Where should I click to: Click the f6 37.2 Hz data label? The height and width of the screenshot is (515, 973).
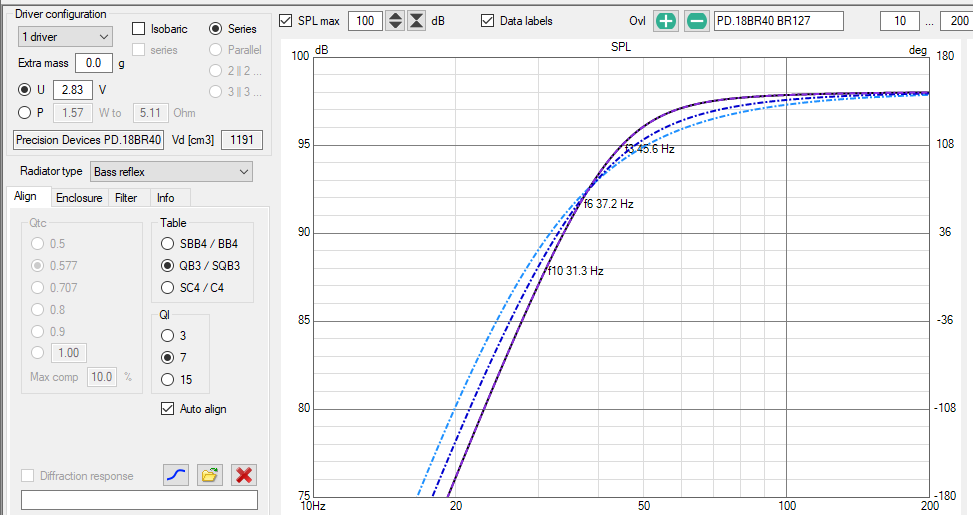609,204
